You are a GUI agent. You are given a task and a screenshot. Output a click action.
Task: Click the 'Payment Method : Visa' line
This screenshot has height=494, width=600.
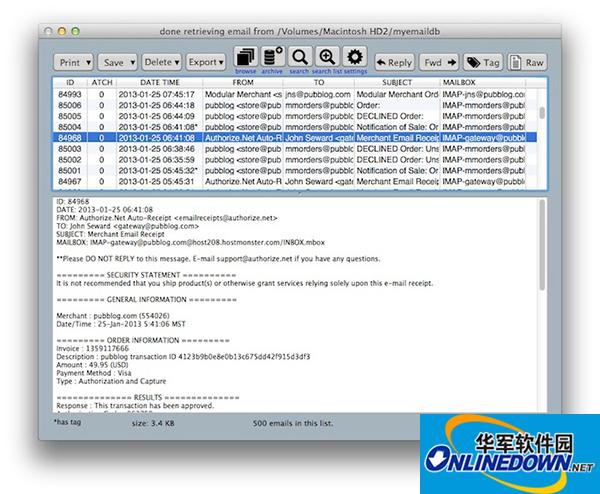(94, 373)
